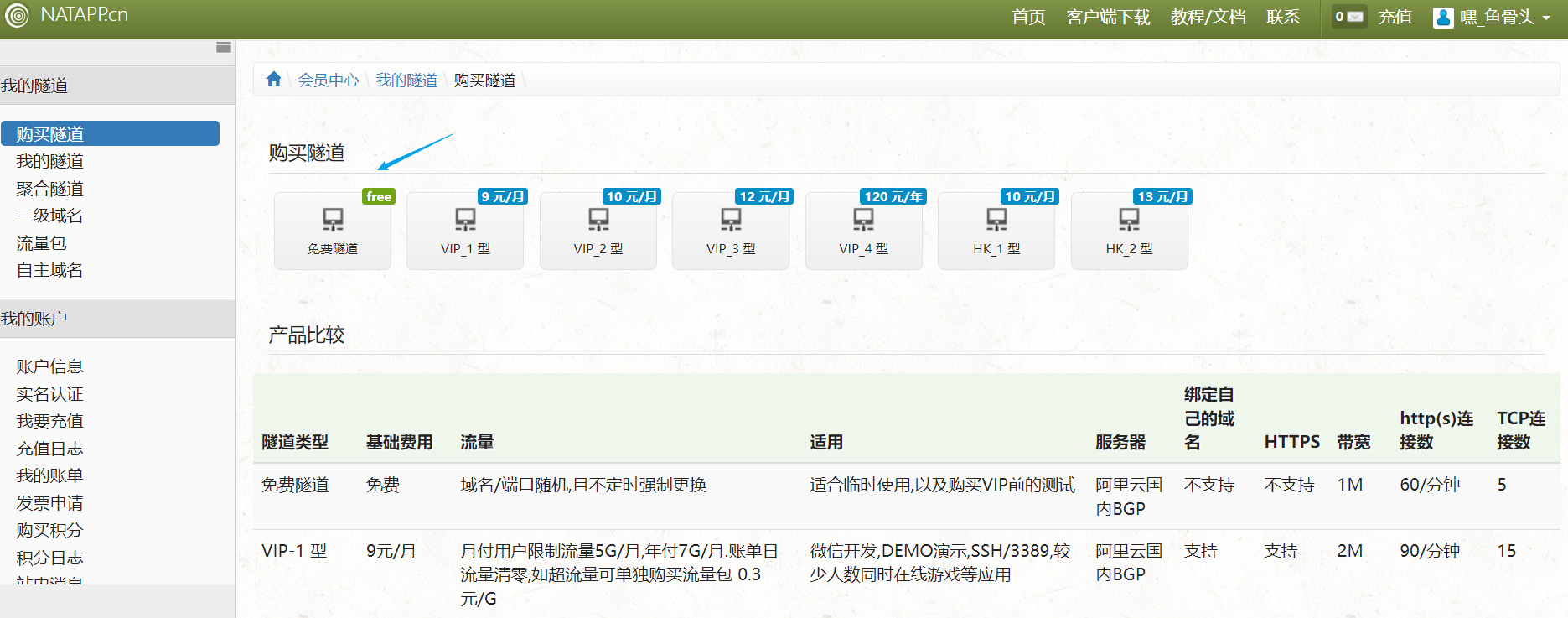
Task: Click the VIP-1 型 row type cell
Action: pos(294,551)
